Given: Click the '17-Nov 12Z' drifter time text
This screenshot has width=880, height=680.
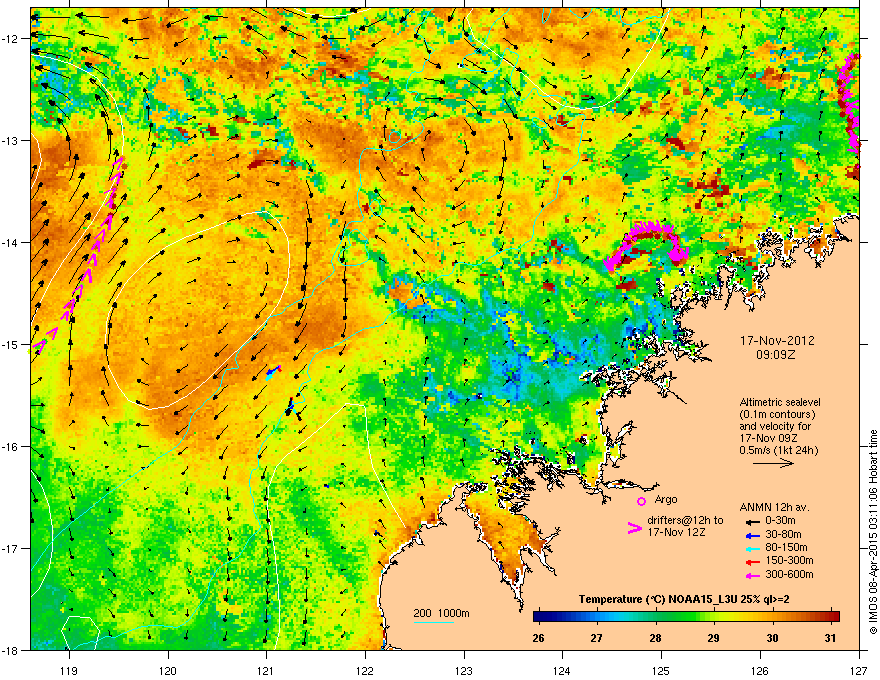Looking at the screenshot, I should pos(676,532).
